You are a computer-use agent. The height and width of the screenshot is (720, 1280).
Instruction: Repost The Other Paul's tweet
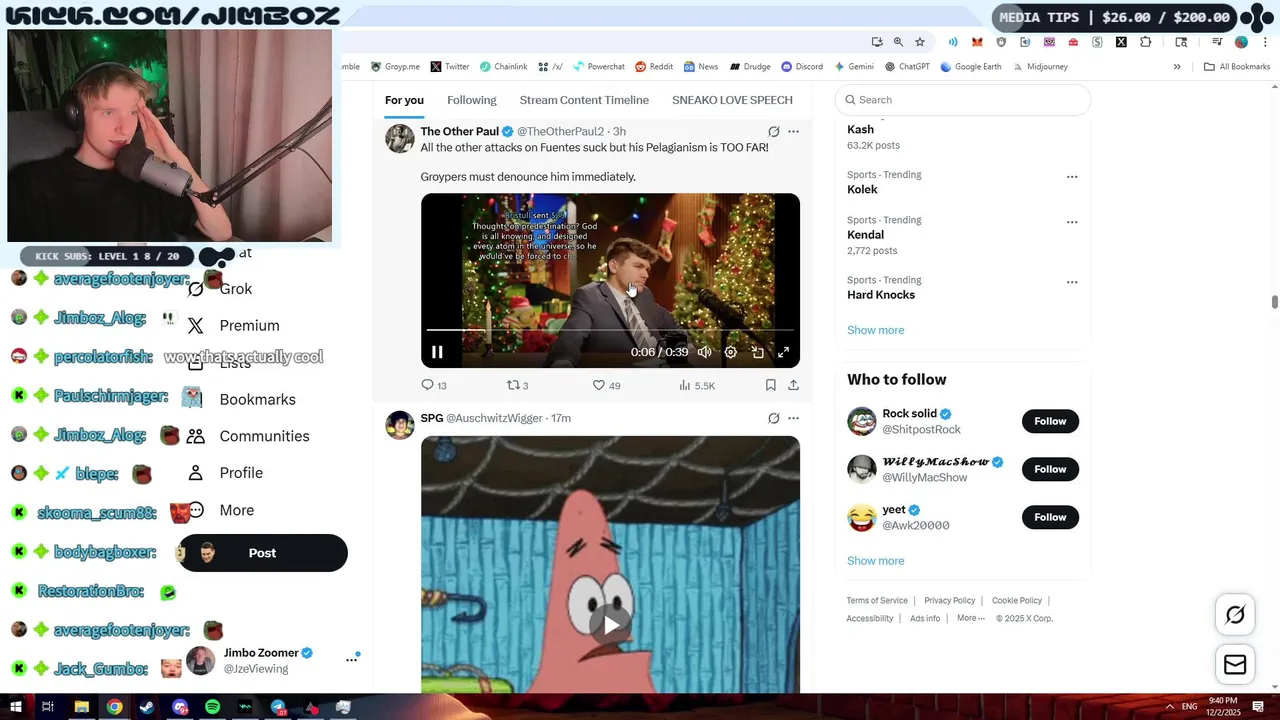point(514,385)
